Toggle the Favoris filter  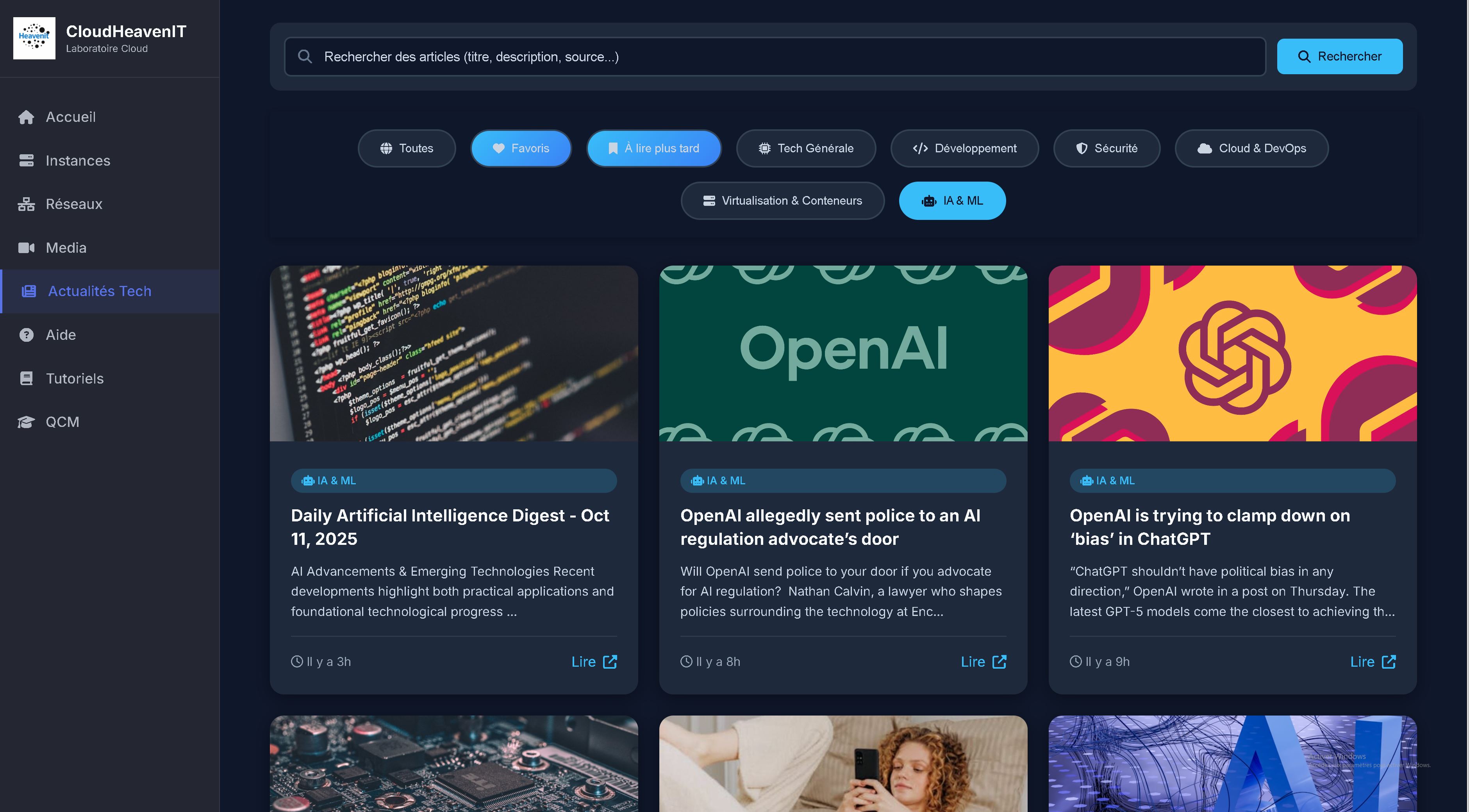point(521,148)
